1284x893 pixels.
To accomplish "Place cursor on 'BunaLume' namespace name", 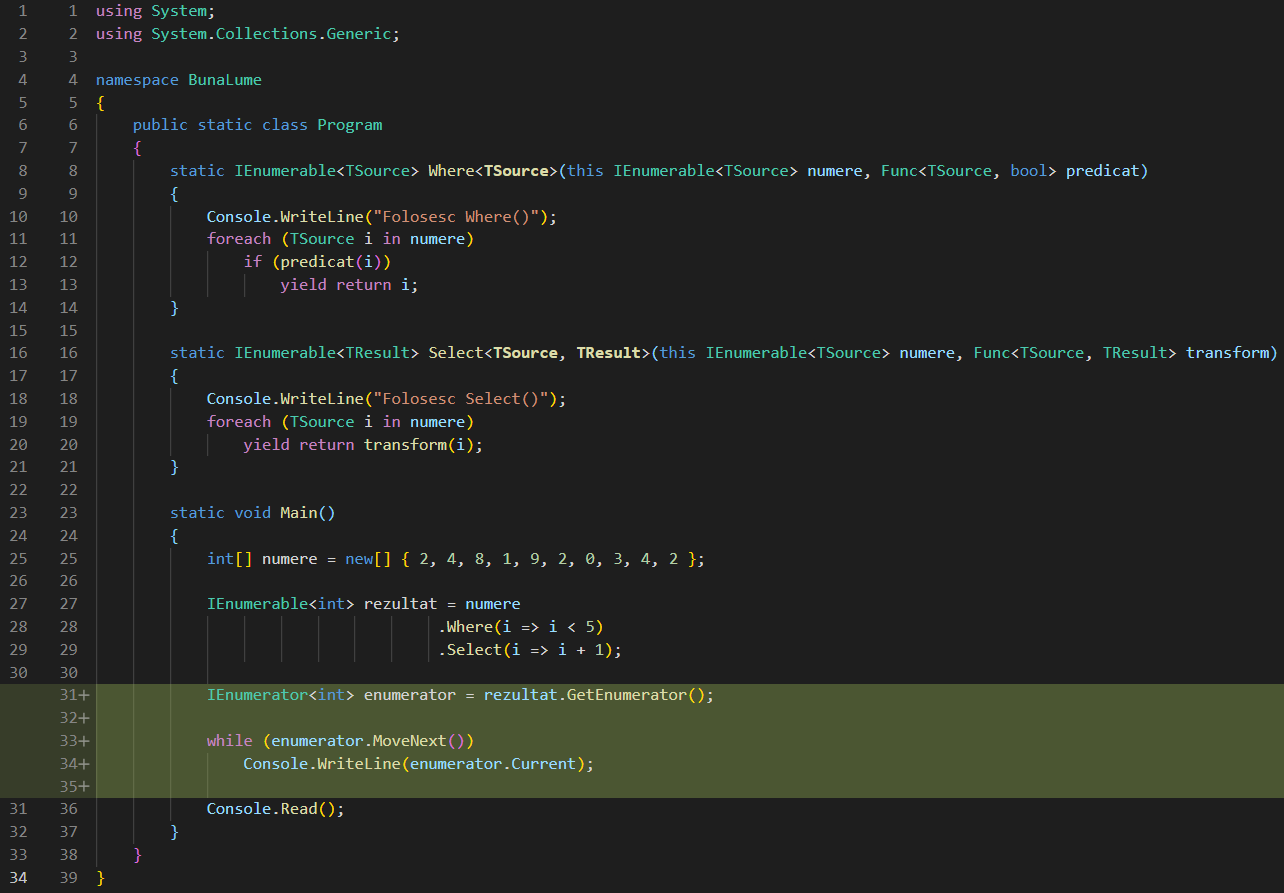I will click(224, 80).
